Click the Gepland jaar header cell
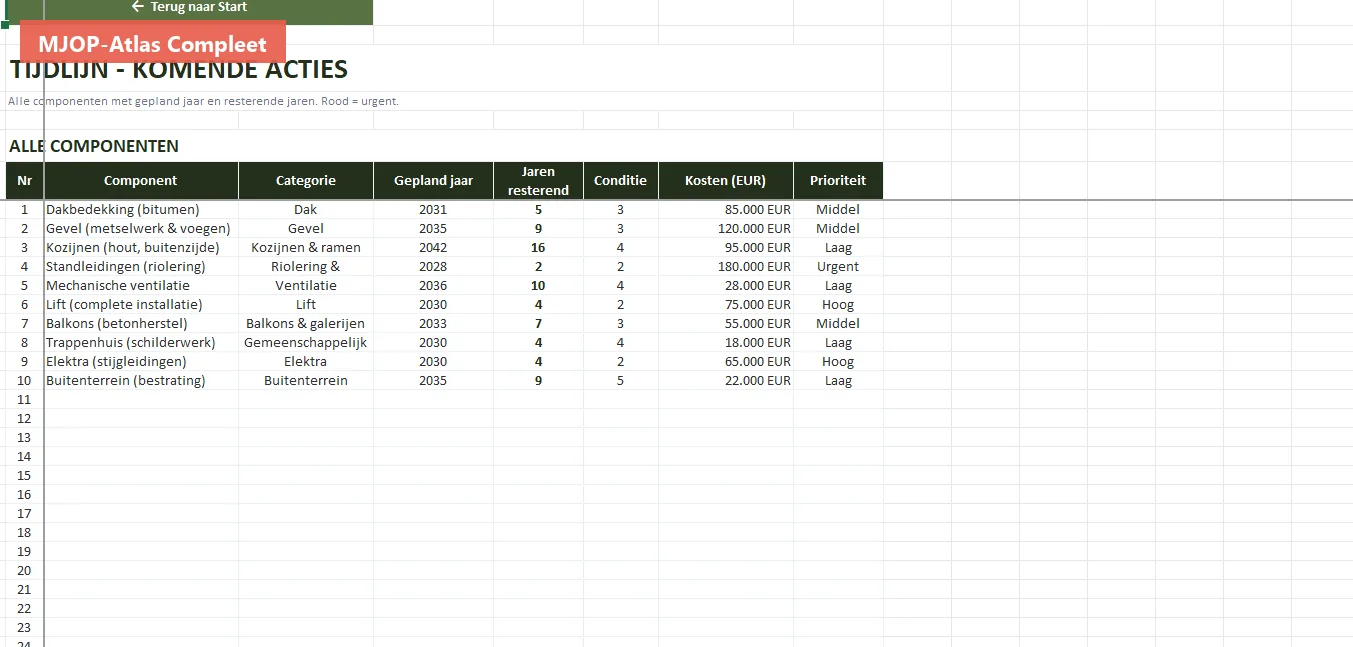This screenshot has width=1353, height=647. [433, 181]
